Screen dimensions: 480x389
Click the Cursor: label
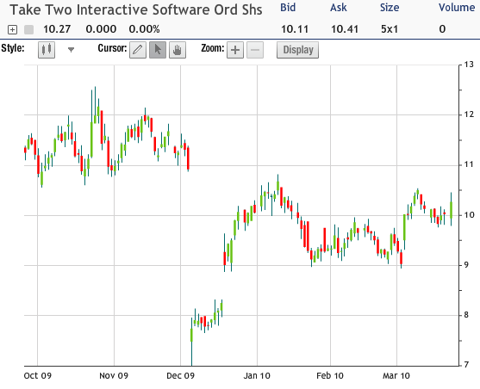point(112,49)
